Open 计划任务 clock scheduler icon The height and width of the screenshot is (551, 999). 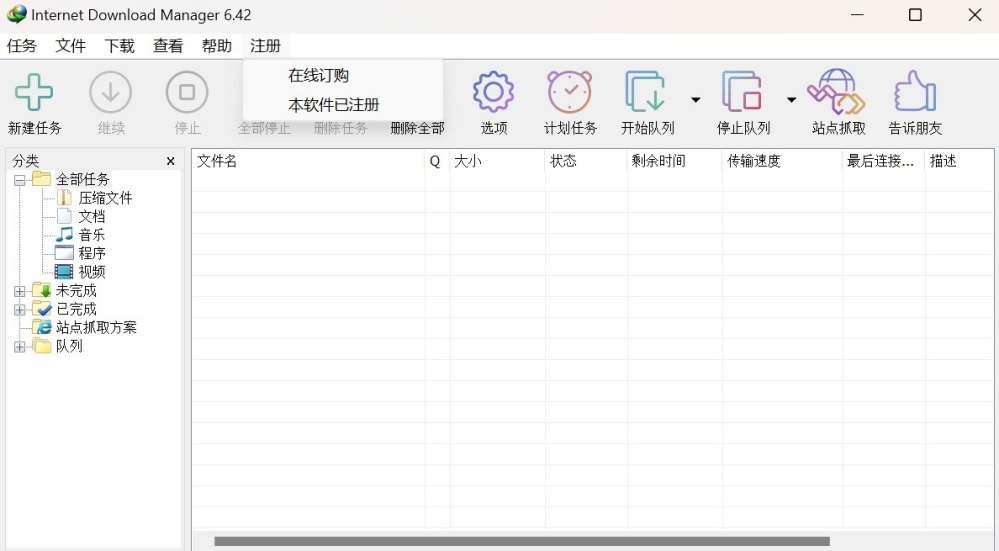point(570,92)
